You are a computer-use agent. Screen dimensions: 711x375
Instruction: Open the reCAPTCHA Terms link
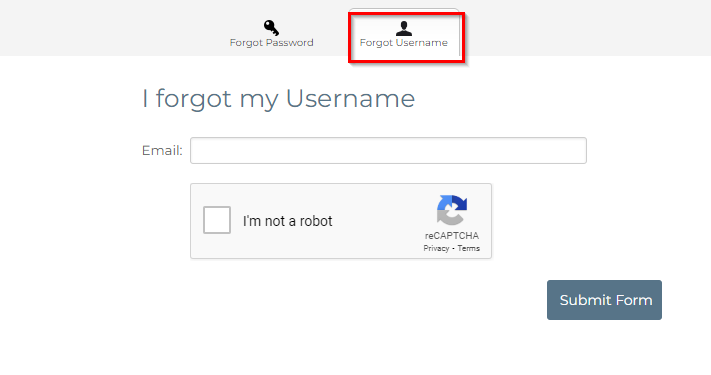coord(468,248)
